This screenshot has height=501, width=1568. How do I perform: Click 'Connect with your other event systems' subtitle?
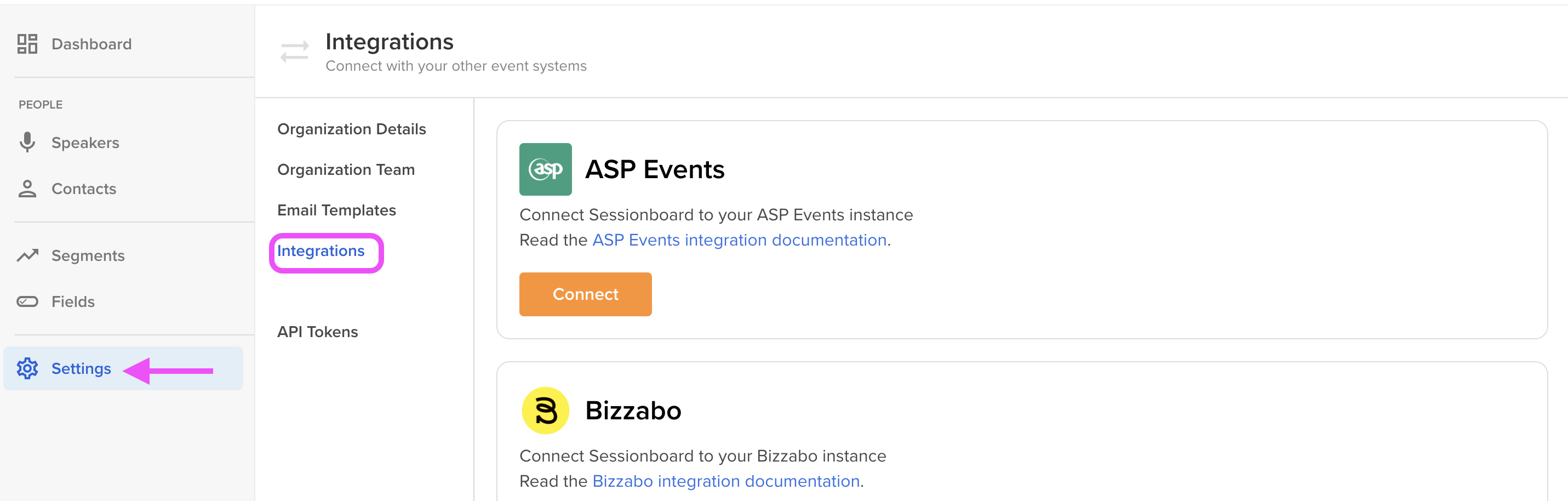pos(456,66)
